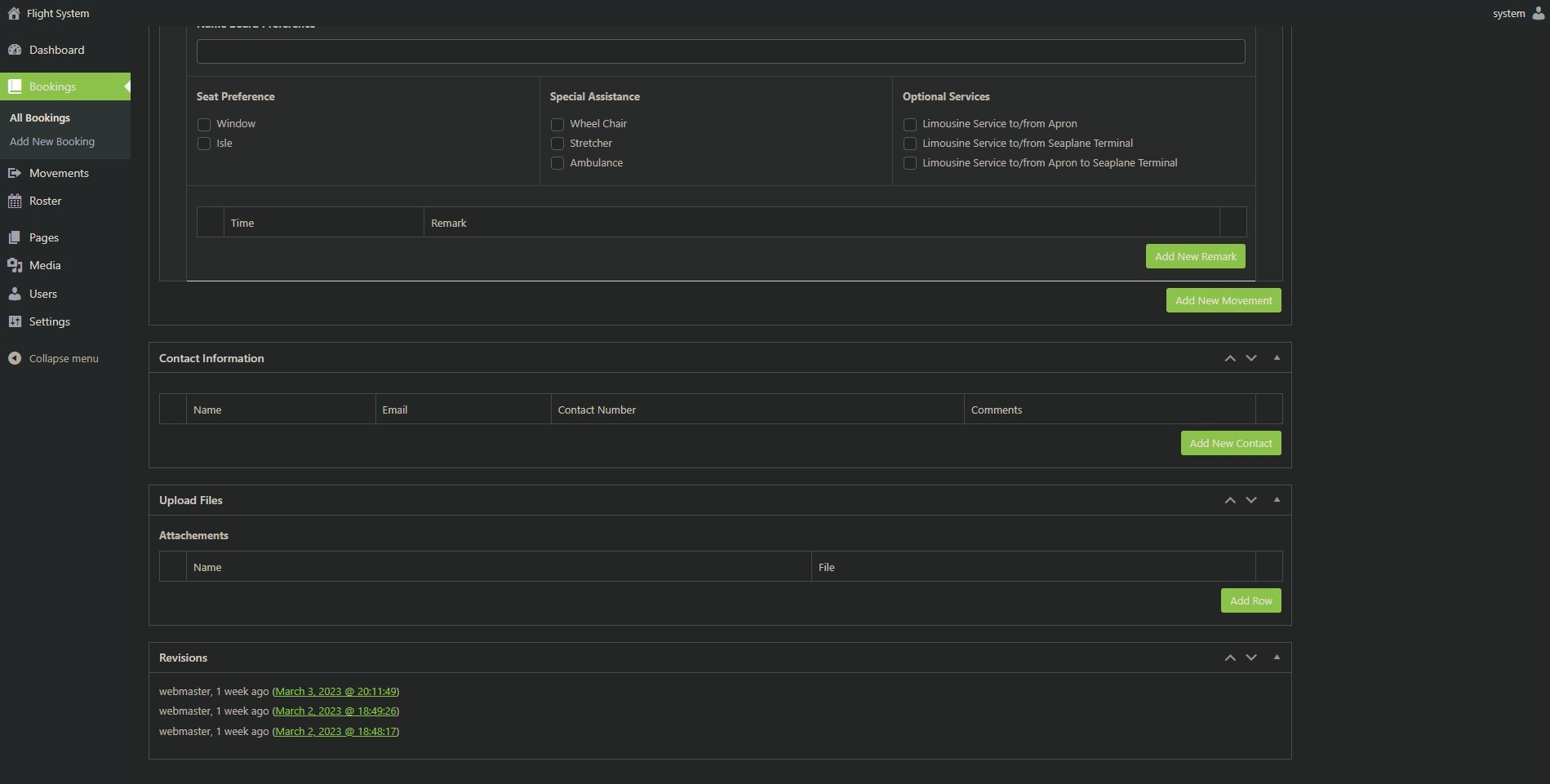This screenshot has width=1550, height=784.
Task: Click the system username at top right
Action: pos(1508,13)
